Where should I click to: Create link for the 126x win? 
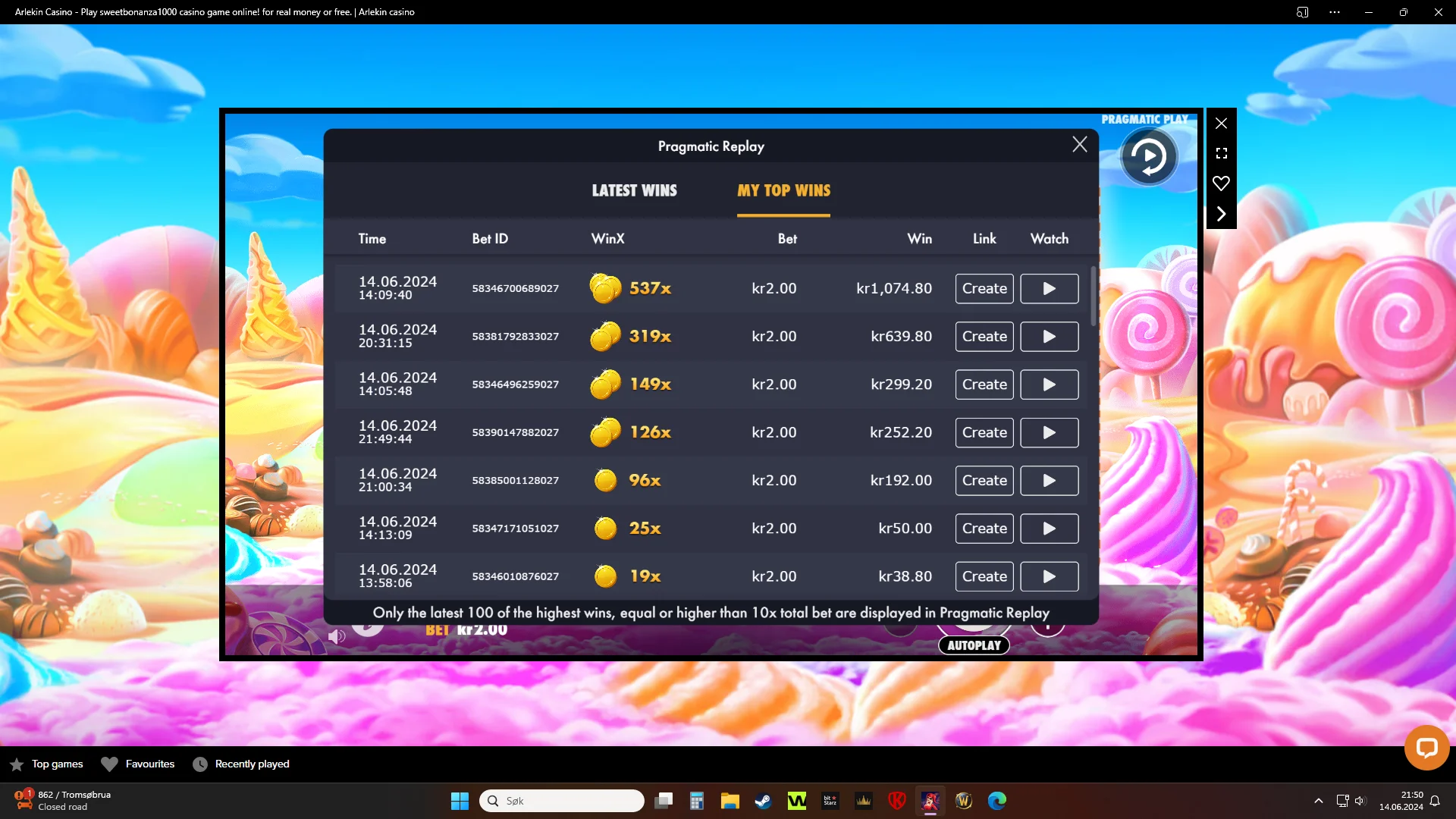tap(984, 432)
